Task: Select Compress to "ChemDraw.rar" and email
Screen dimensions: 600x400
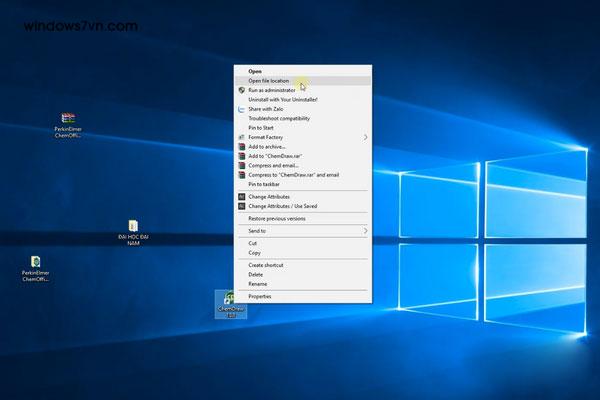Action: coord(293,174)
